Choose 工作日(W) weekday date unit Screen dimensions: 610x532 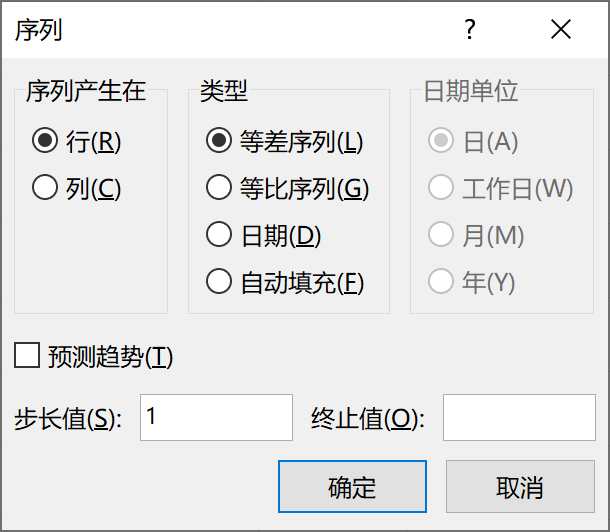[440, 188]
